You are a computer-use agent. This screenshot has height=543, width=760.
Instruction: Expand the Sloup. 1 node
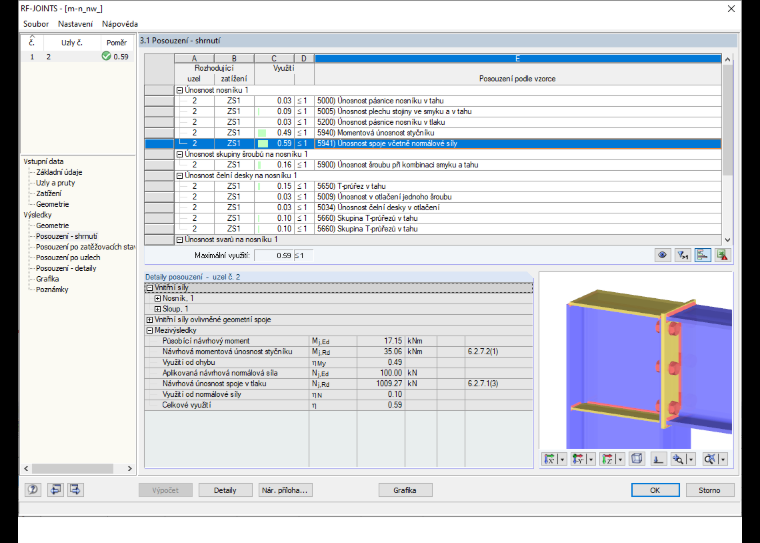(x=158, y=309)
